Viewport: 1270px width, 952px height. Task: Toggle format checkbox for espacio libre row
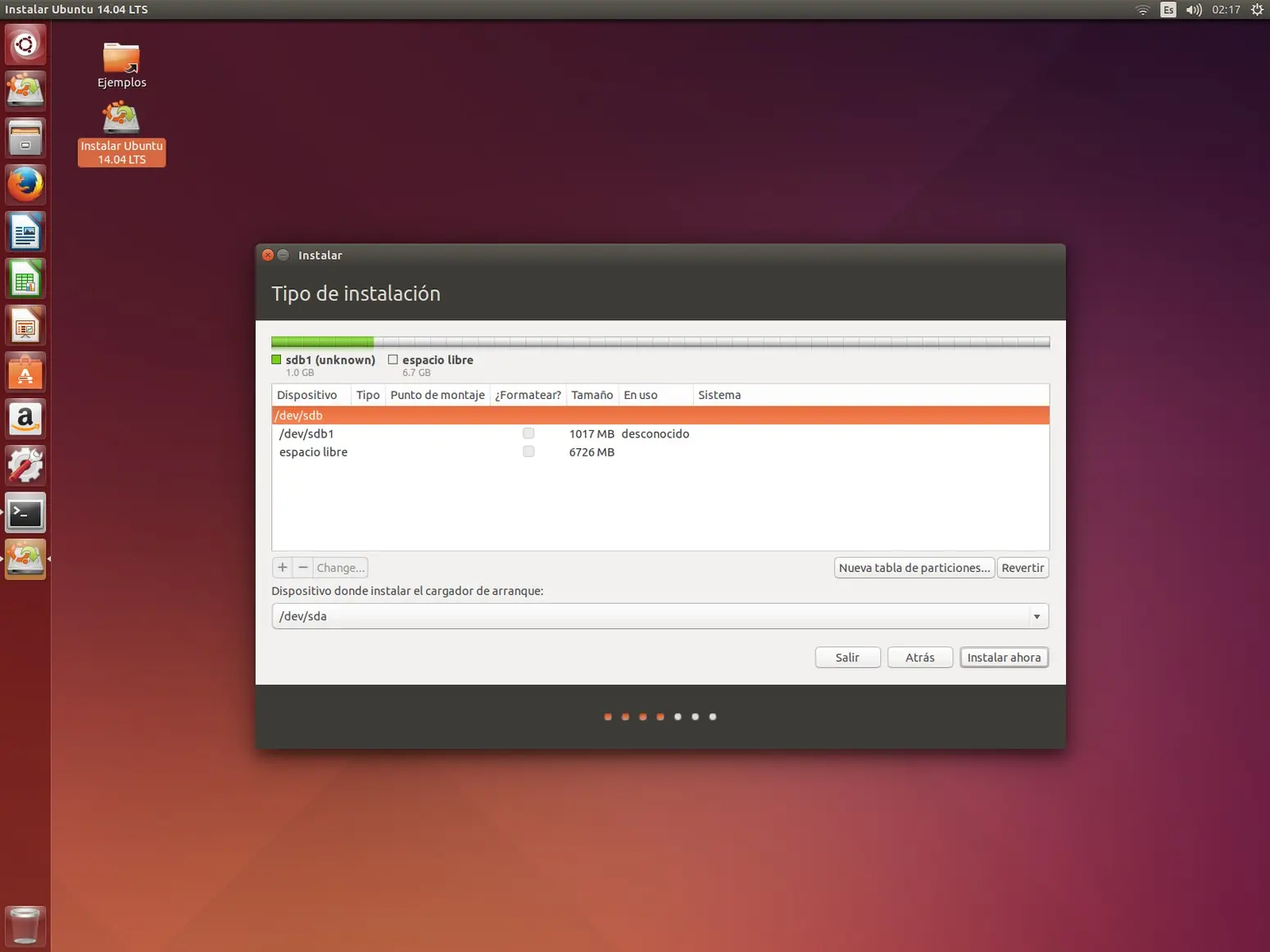click(528, 451)
